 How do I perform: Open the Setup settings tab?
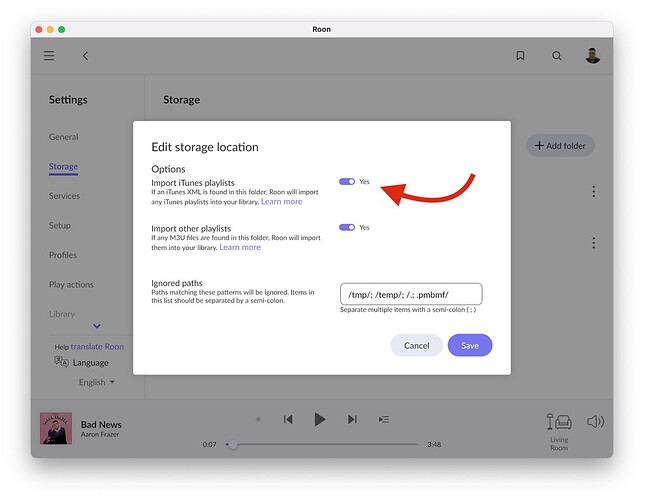pos(60,226)
